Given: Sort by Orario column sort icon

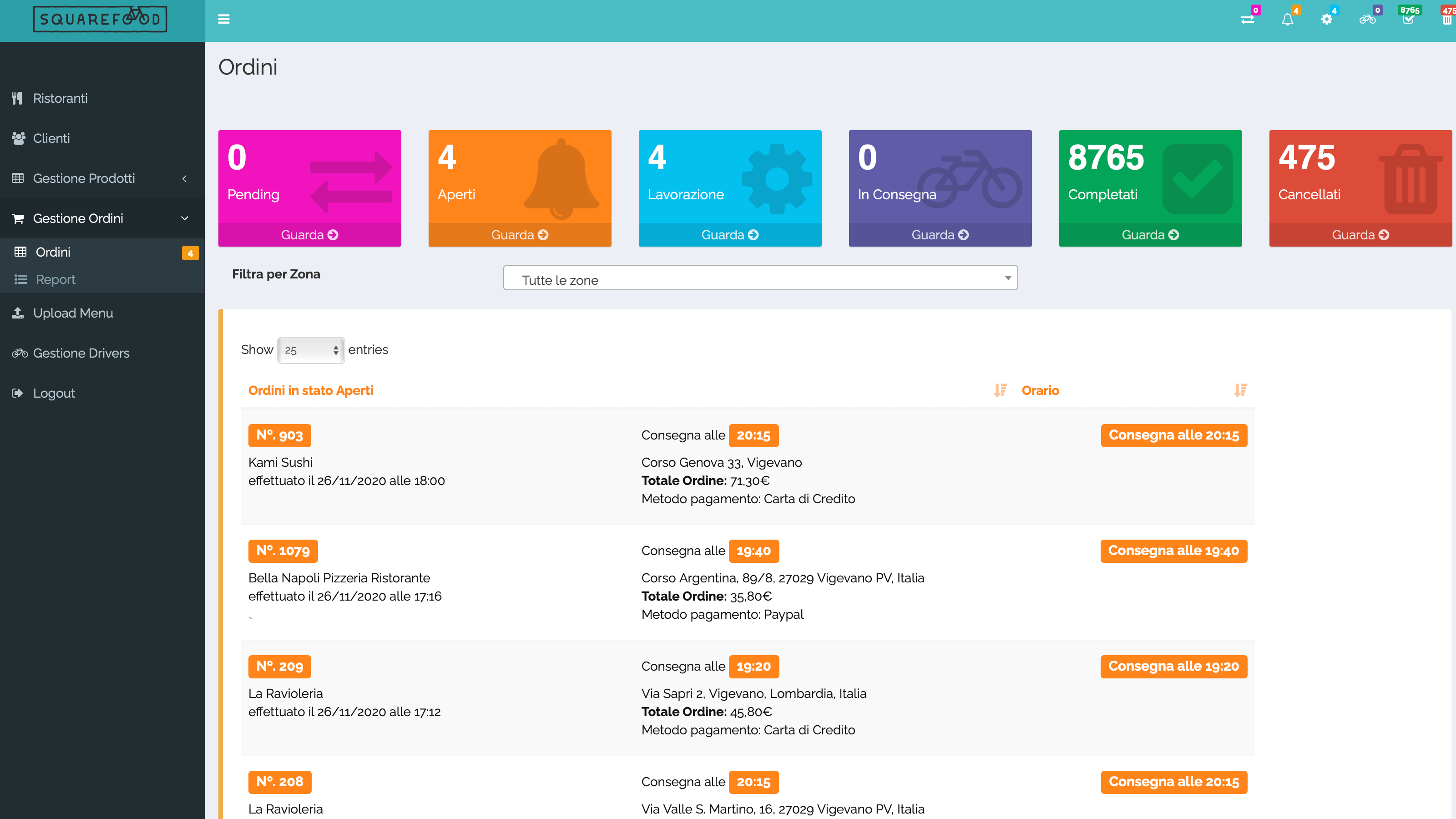Looking at the screenshot, I should click(x=1241, y=390).
